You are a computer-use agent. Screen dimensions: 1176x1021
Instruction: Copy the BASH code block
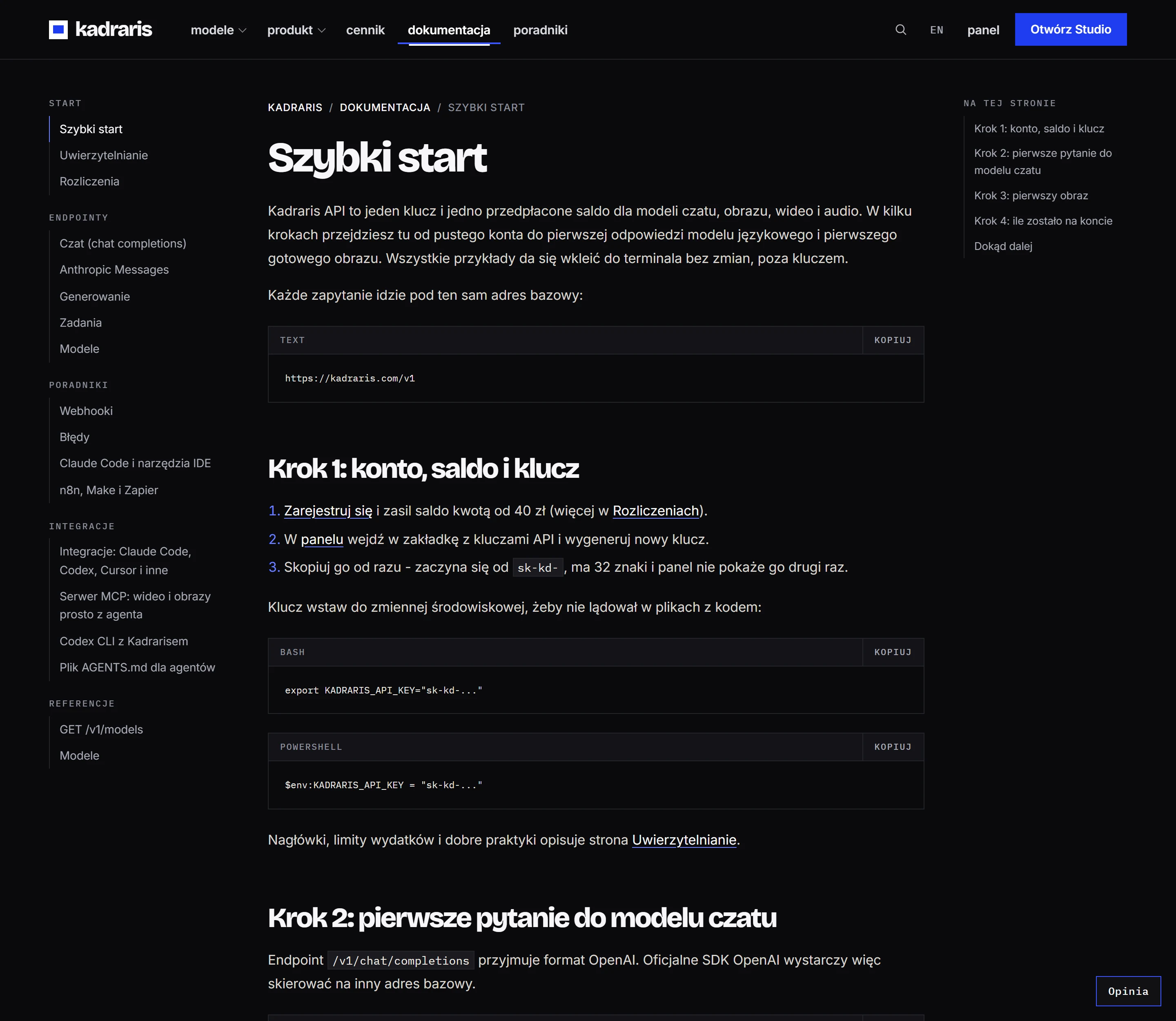tap(893, 652)
